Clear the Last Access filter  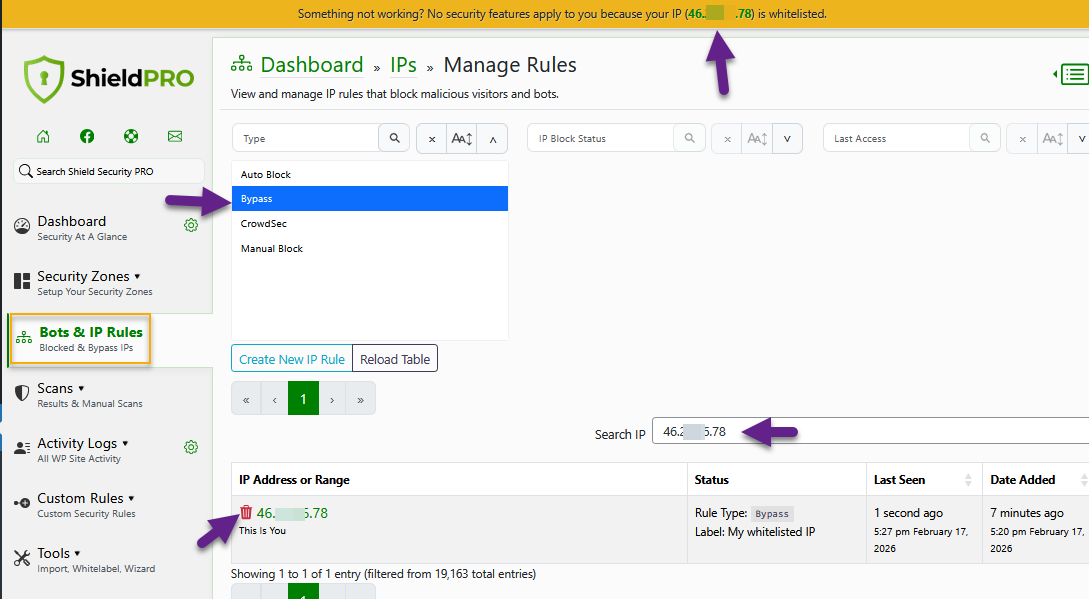tap(1022, 139)
